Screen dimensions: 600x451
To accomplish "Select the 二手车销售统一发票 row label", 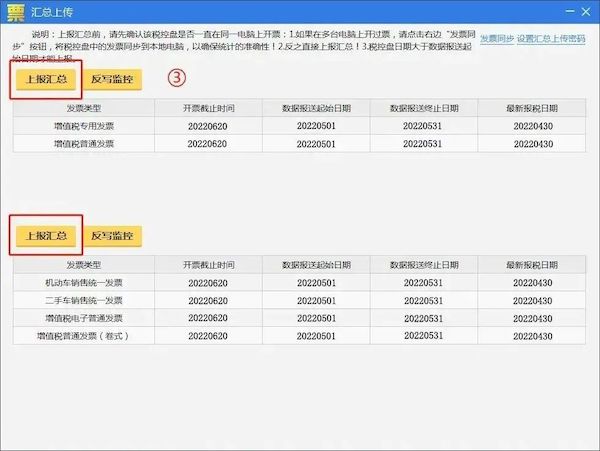I will click(x=84, y=300).
